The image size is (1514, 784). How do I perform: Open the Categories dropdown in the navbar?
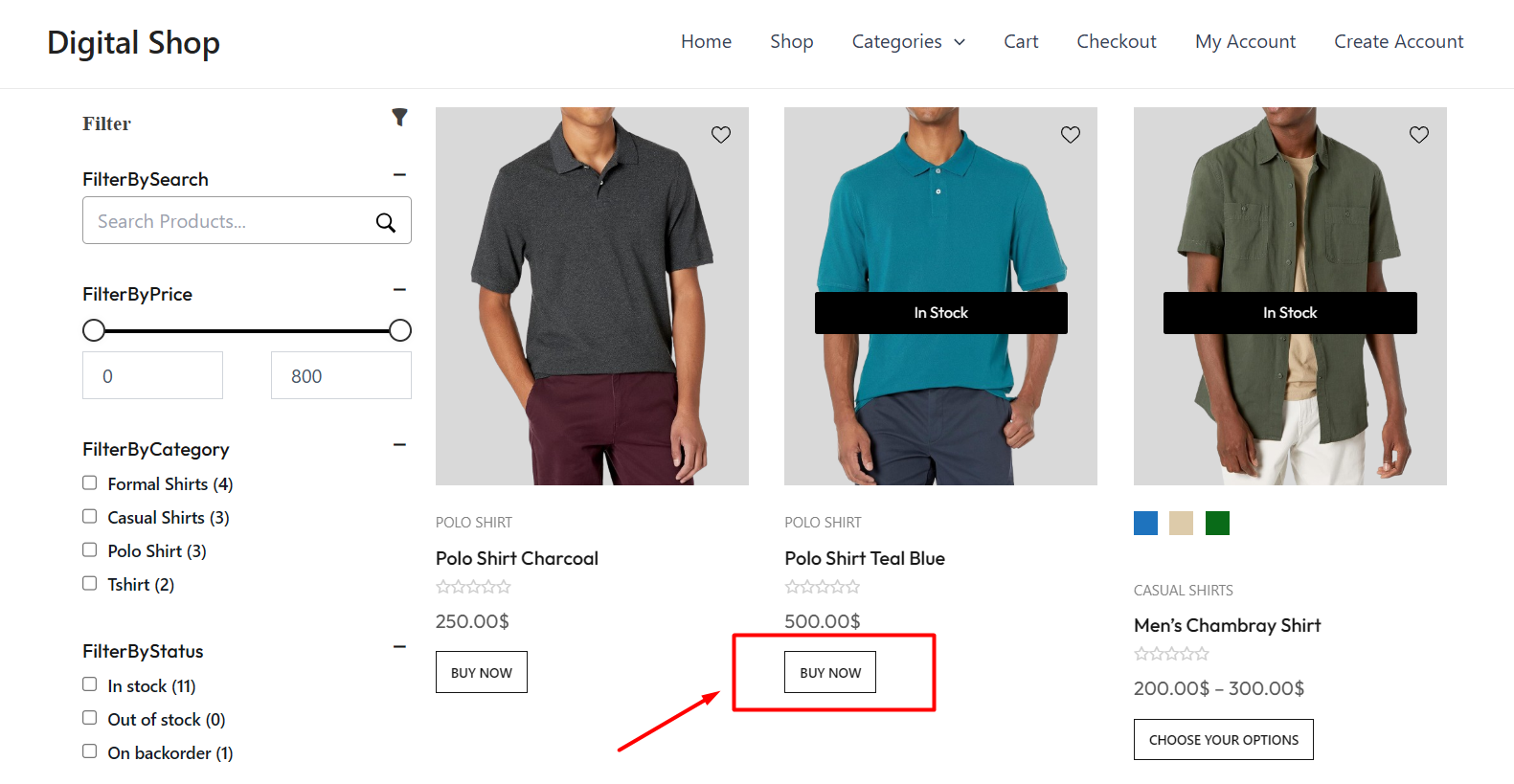[x=908, y=41]
